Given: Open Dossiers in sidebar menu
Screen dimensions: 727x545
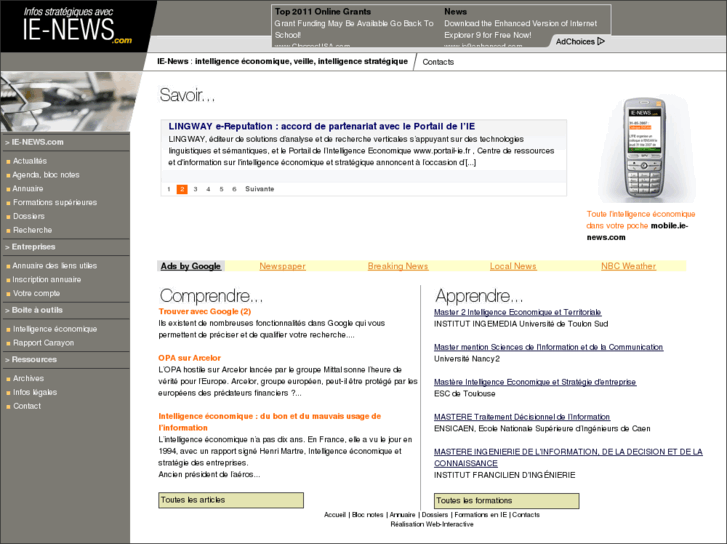Looking at the screenshot, I should pos(29,216).
